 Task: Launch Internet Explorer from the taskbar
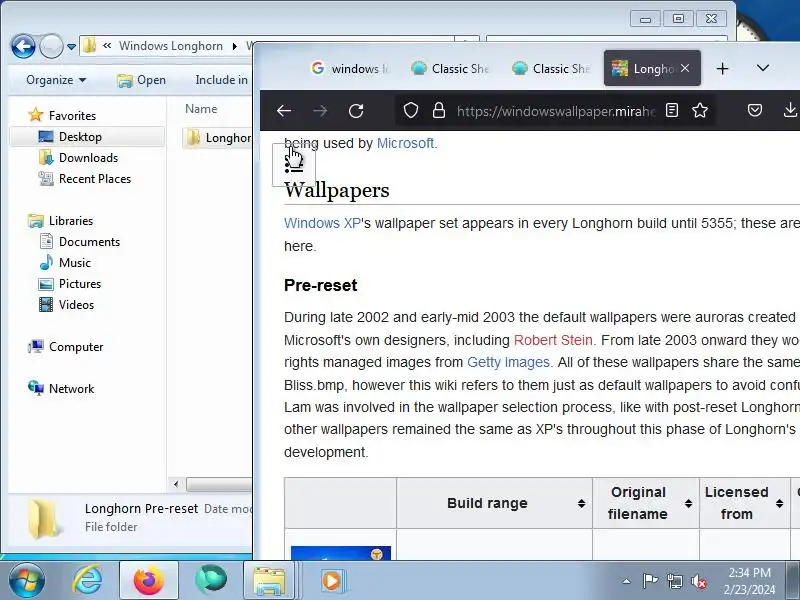tap(87, 581)
